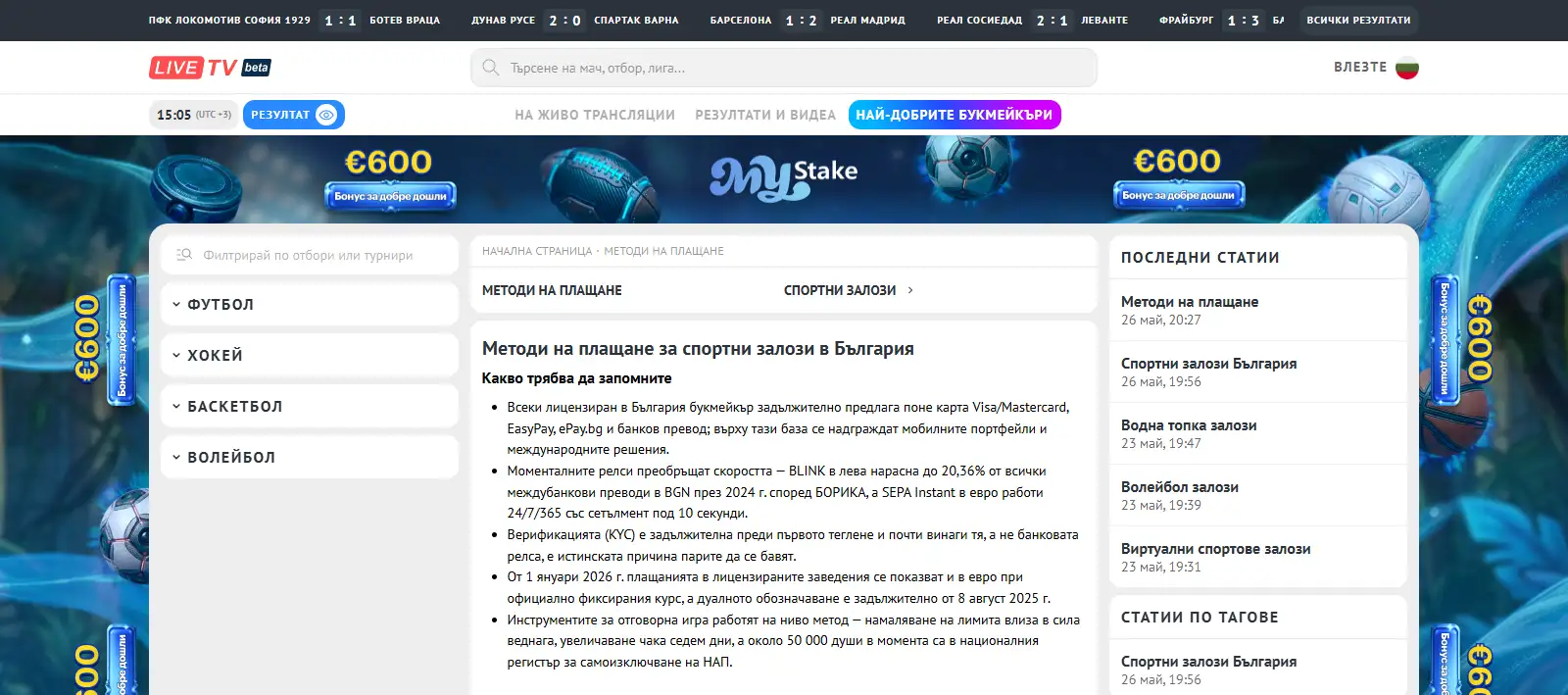1568x695 pixels.
Task: Click the search magnifier icon
Action: (491, 68)
